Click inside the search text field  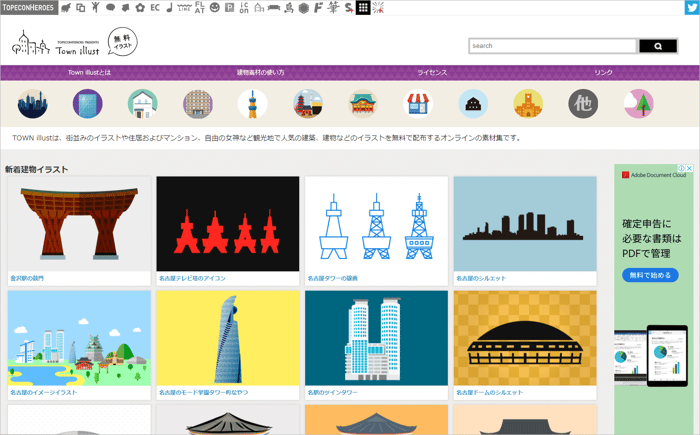(552, 46)
